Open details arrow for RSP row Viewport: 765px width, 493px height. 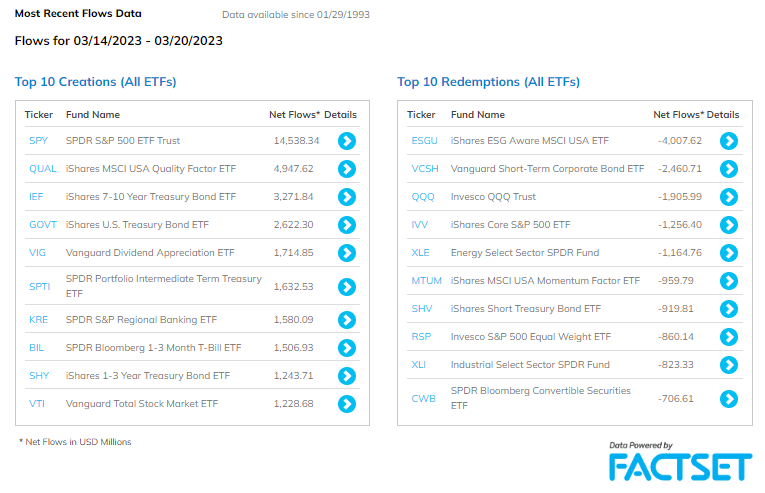729,337
